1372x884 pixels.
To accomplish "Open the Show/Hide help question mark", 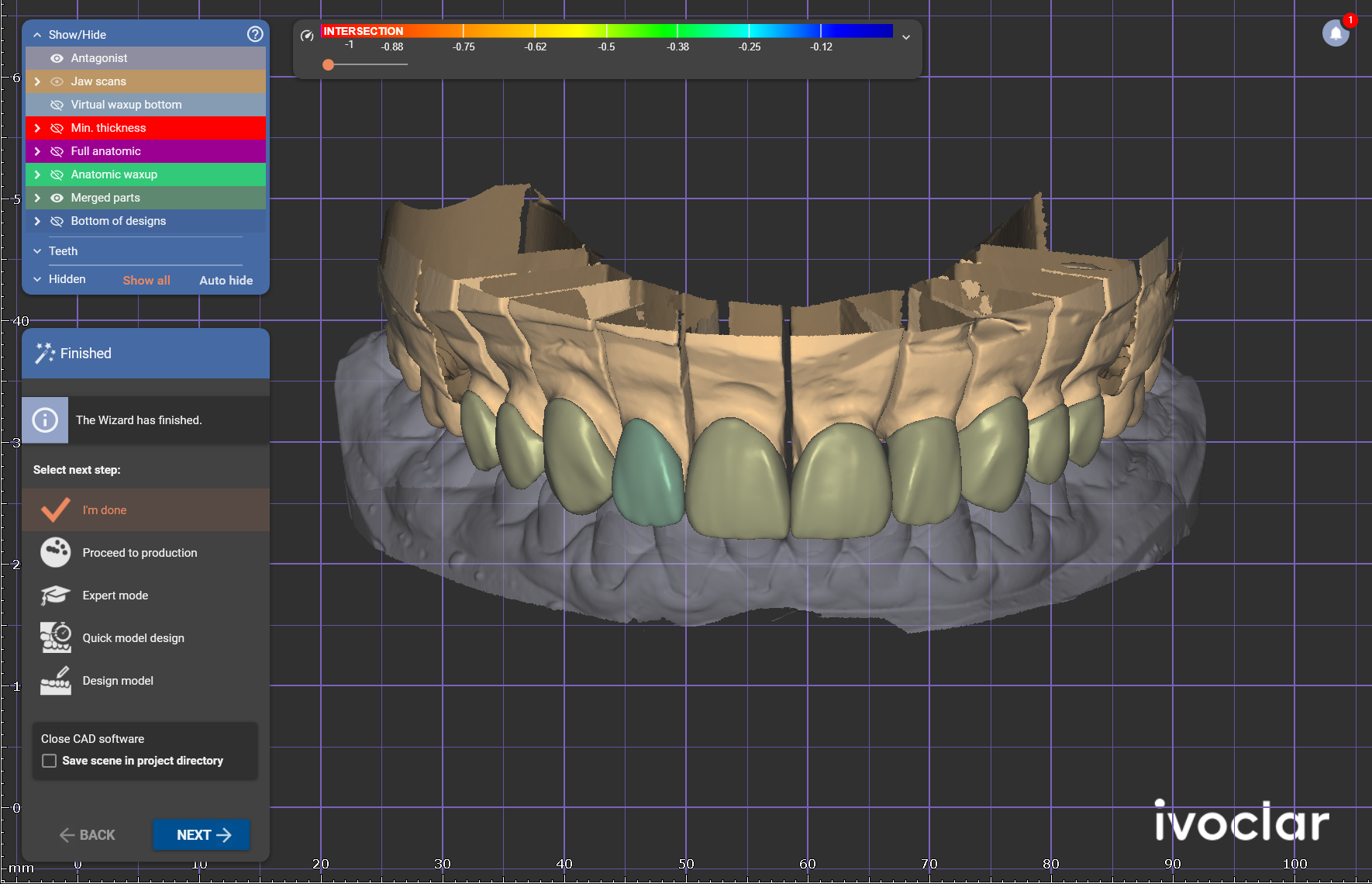I will pyautogui.click(x=255, y=34).
